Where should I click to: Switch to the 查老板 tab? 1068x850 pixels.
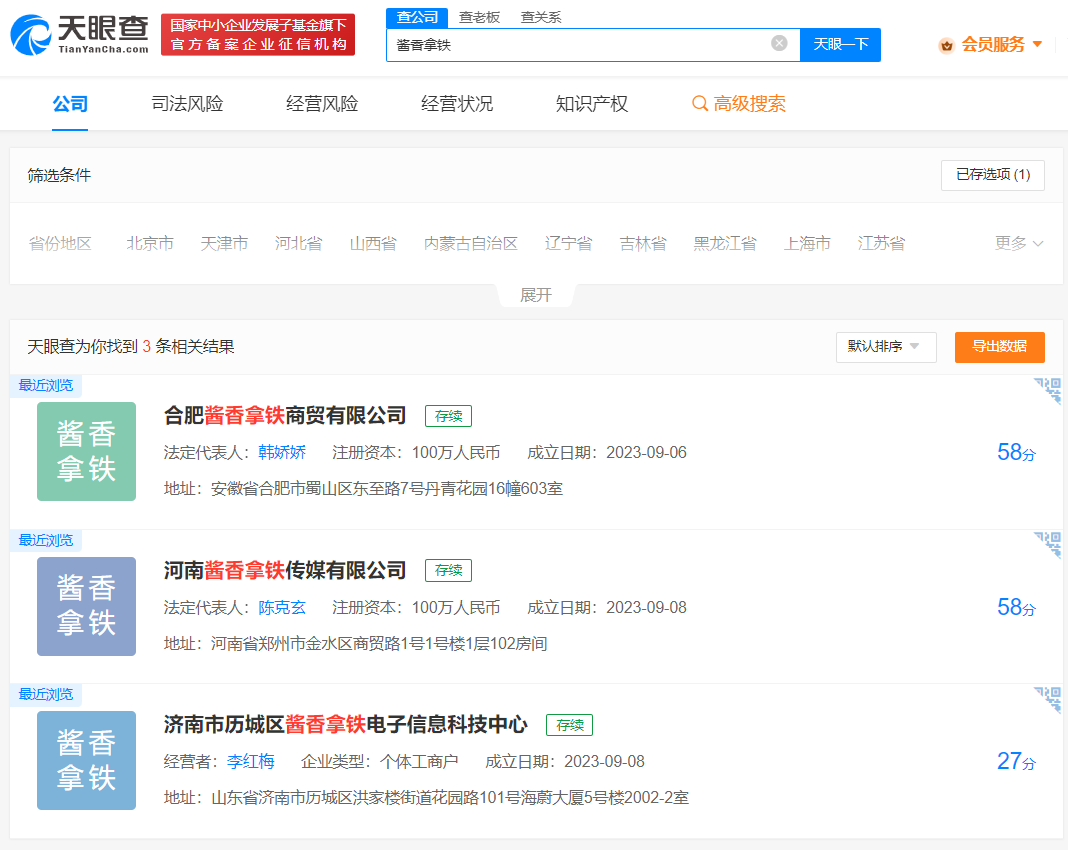click(x=478, y=17)
